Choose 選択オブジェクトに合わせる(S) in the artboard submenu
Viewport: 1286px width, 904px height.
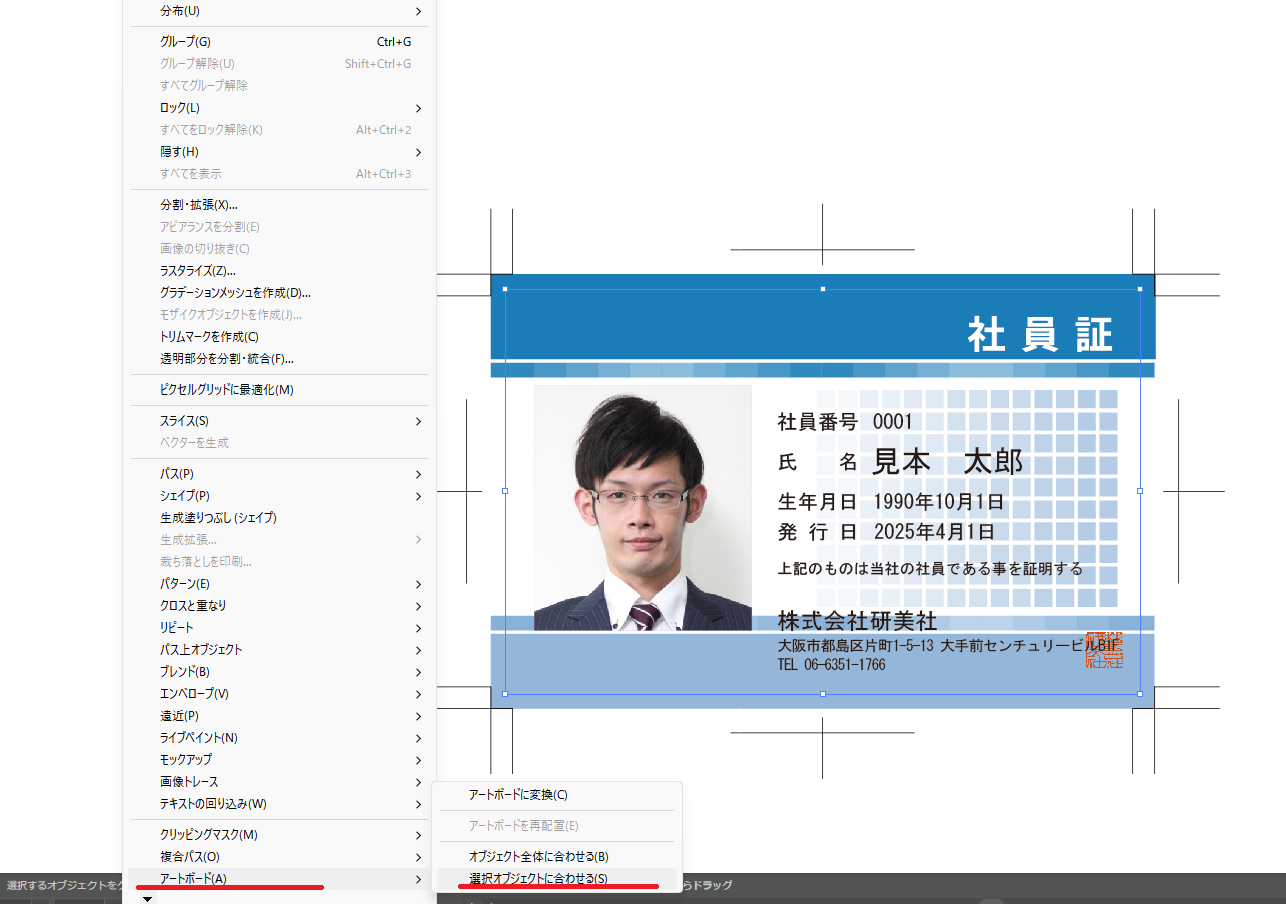coord(538,878)
